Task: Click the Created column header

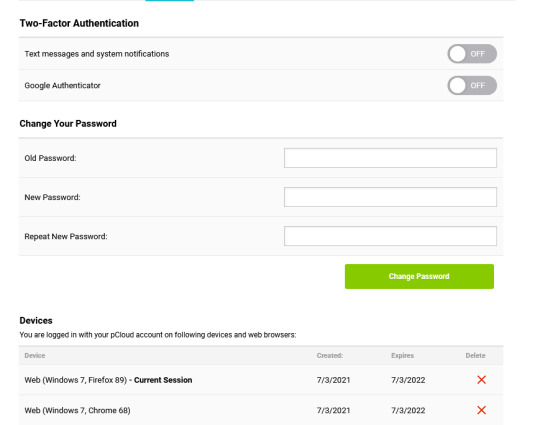Action: pos(330,355)
